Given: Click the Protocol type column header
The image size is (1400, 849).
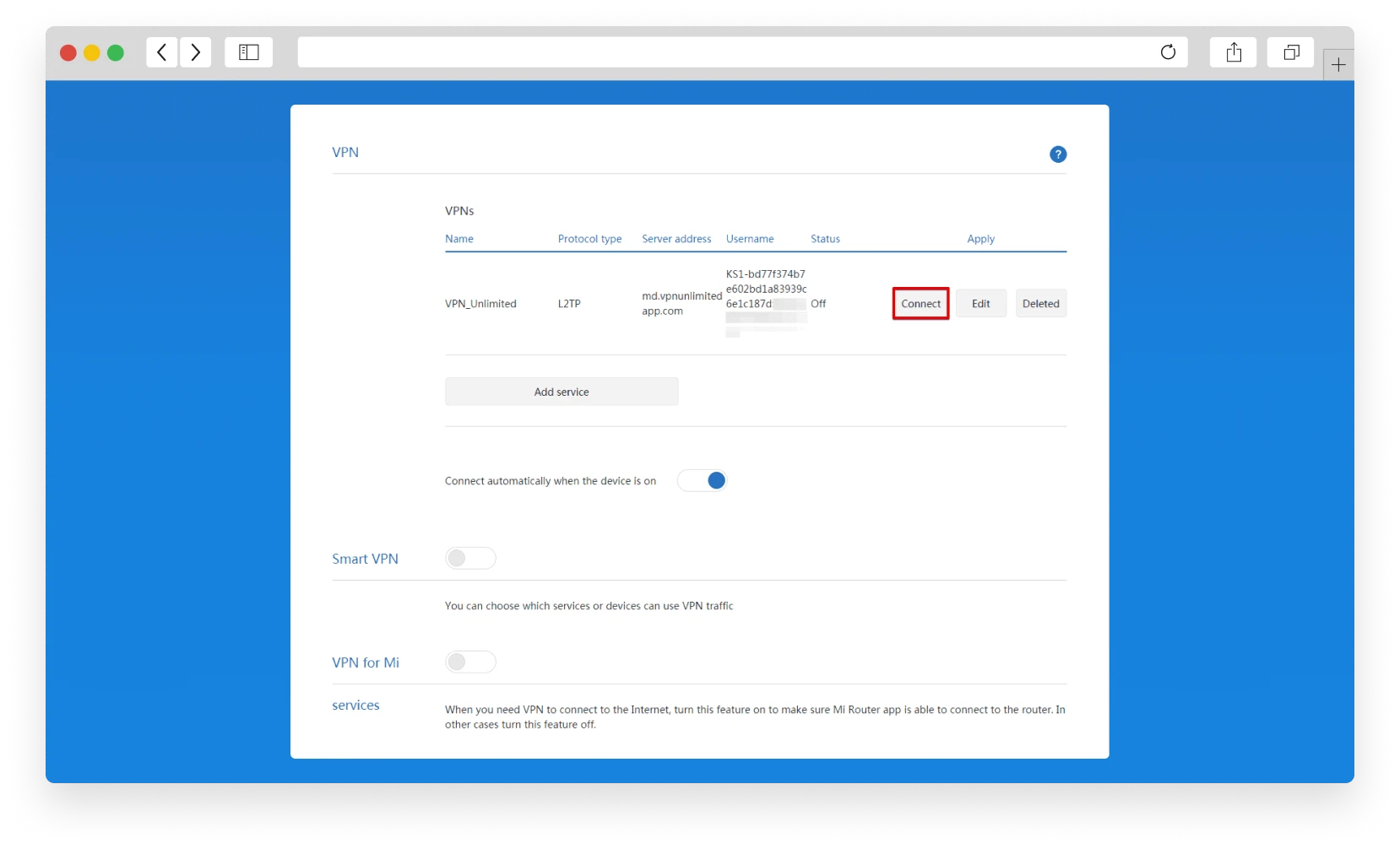Looking at the screenshot, I should [589, 239].
